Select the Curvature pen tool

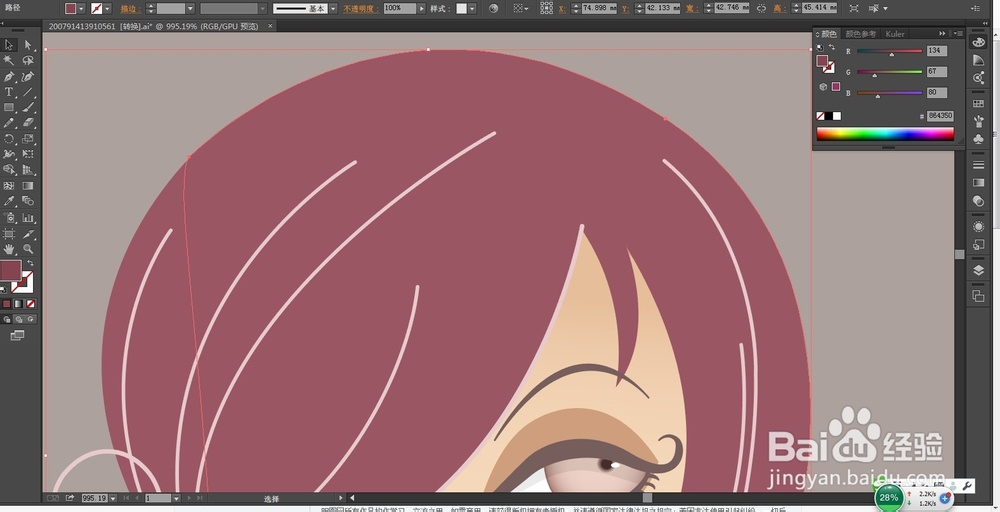click(28, 77)
